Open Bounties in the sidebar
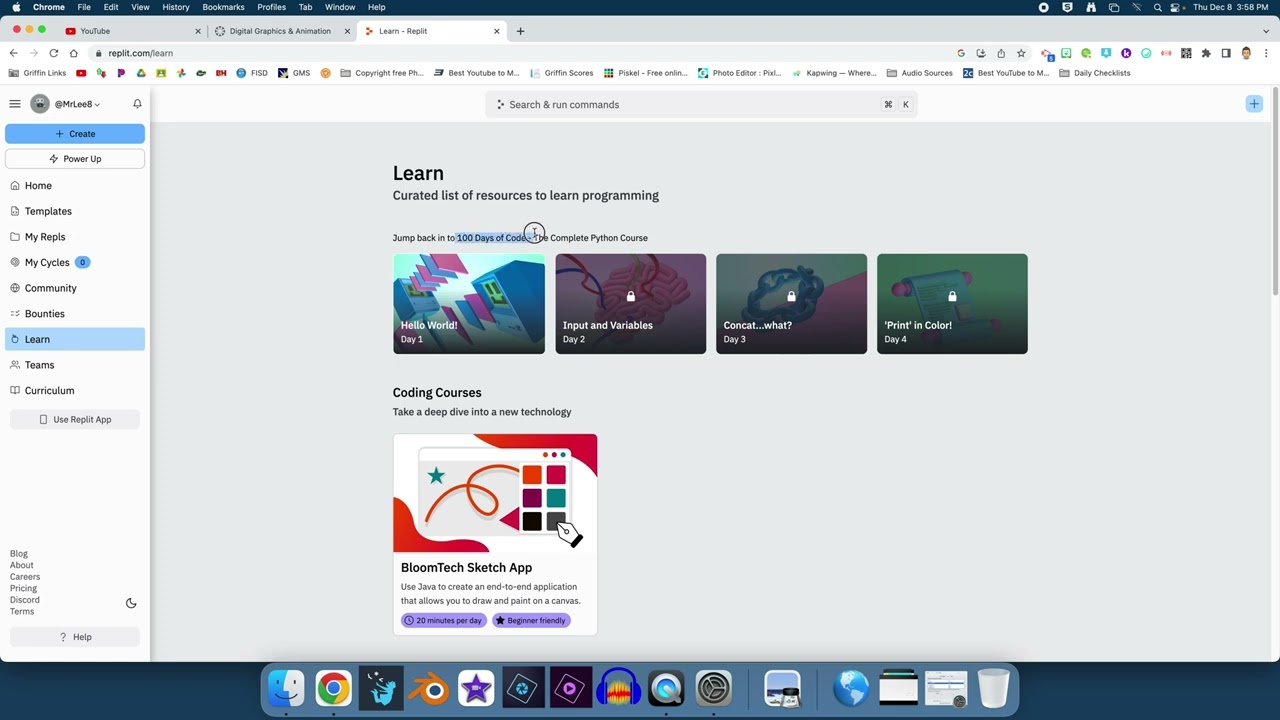1280x720 pixels. [75, 314]
